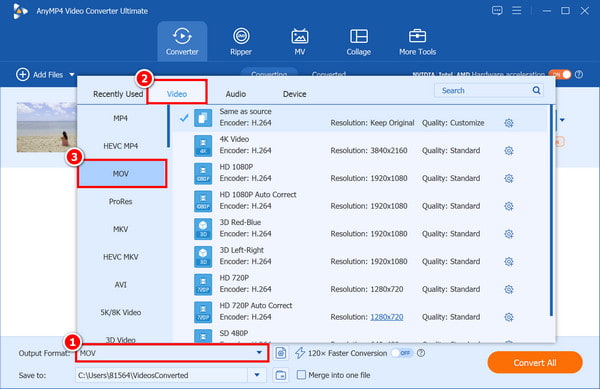Select the HD 720P preset title
This screenshot has height=389, width=600.
(x=234, y=278)
